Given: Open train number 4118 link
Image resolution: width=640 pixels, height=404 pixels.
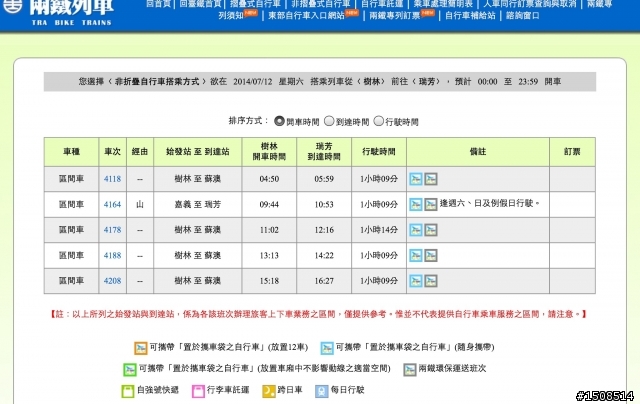Looking at the screenshot, I should click(112, 179).
